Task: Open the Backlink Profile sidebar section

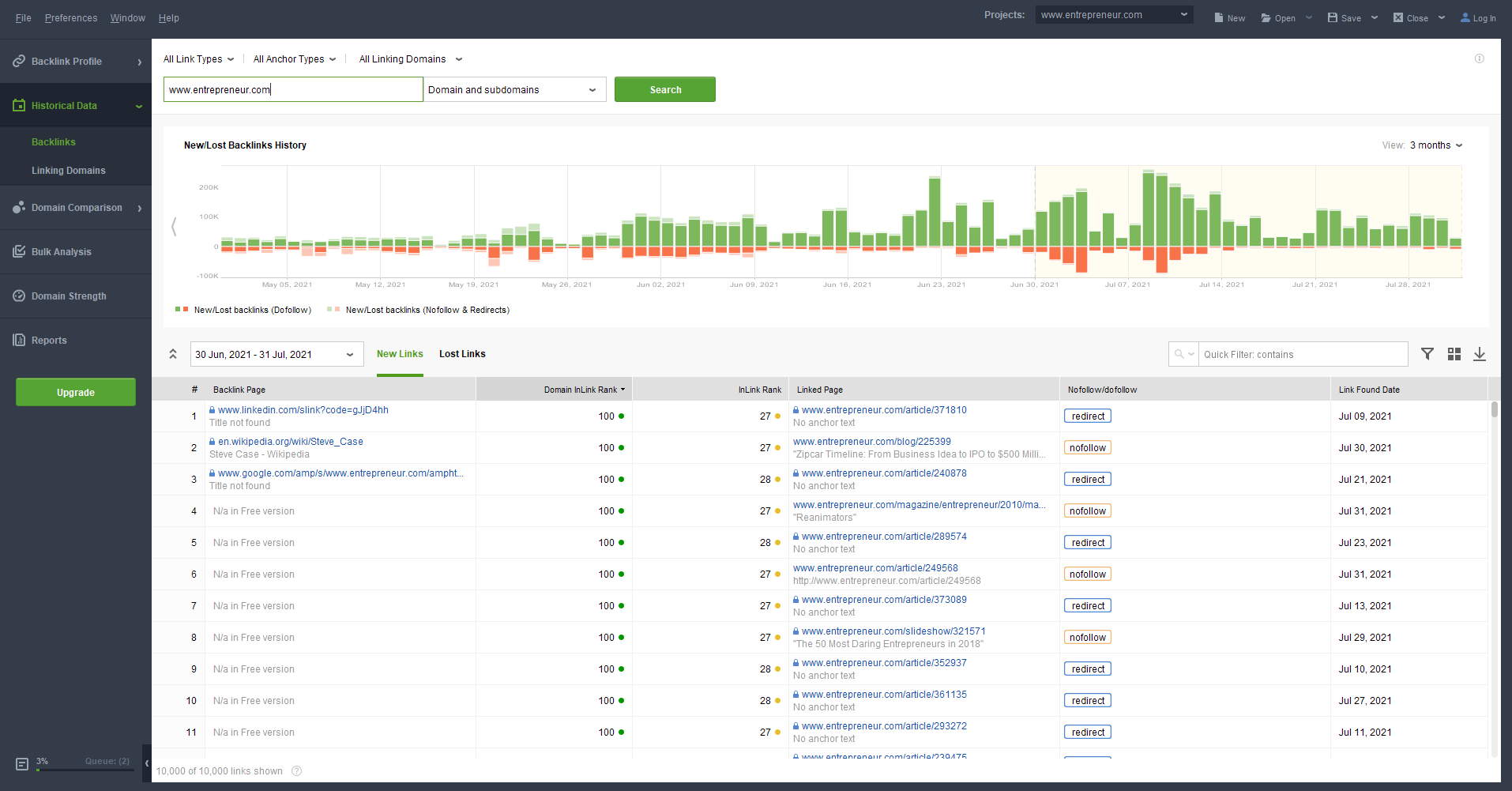Action: 75,62
